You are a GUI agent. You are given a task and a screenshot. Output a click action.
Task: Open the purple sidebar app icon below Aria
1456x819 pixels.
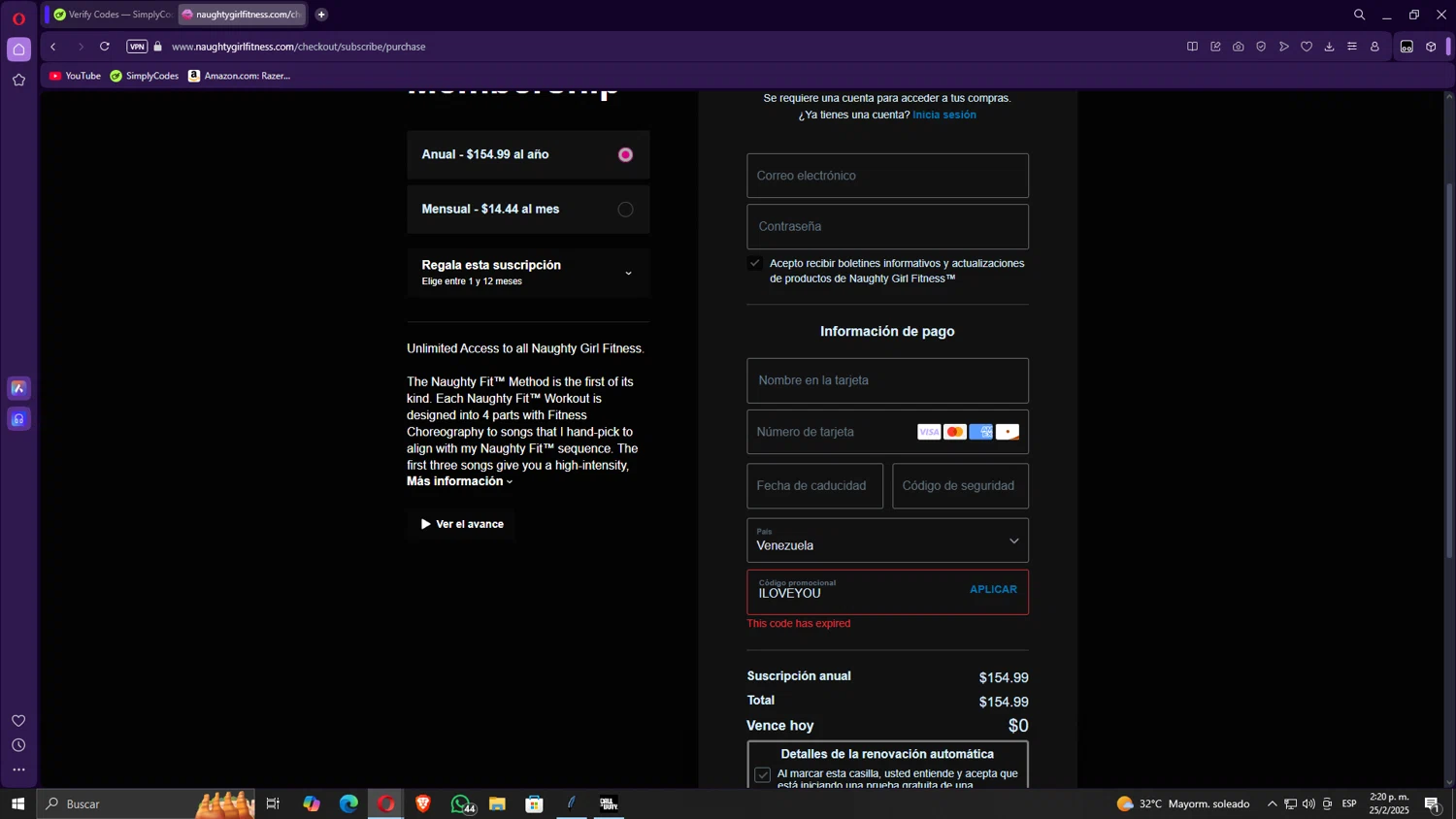[18, 419]
